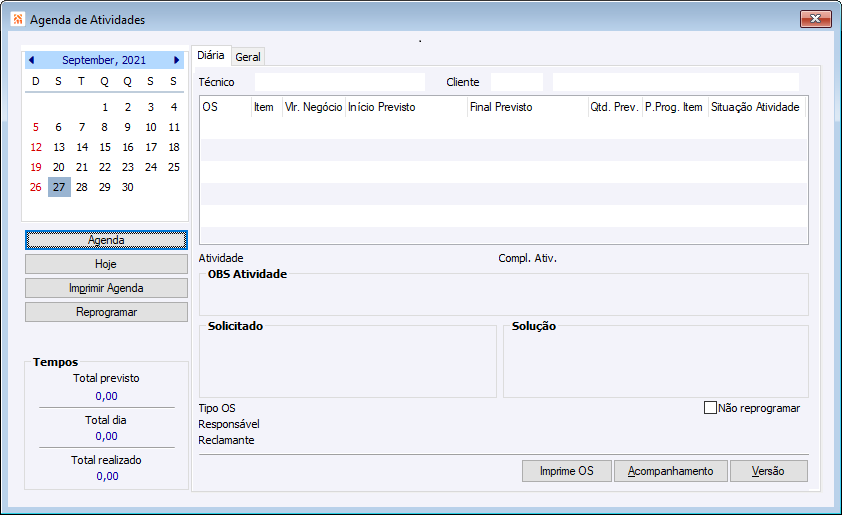Click the Vlr. Negócio column header
The image size is (842, 515).
pyautogui.click(x=314, y=107)
